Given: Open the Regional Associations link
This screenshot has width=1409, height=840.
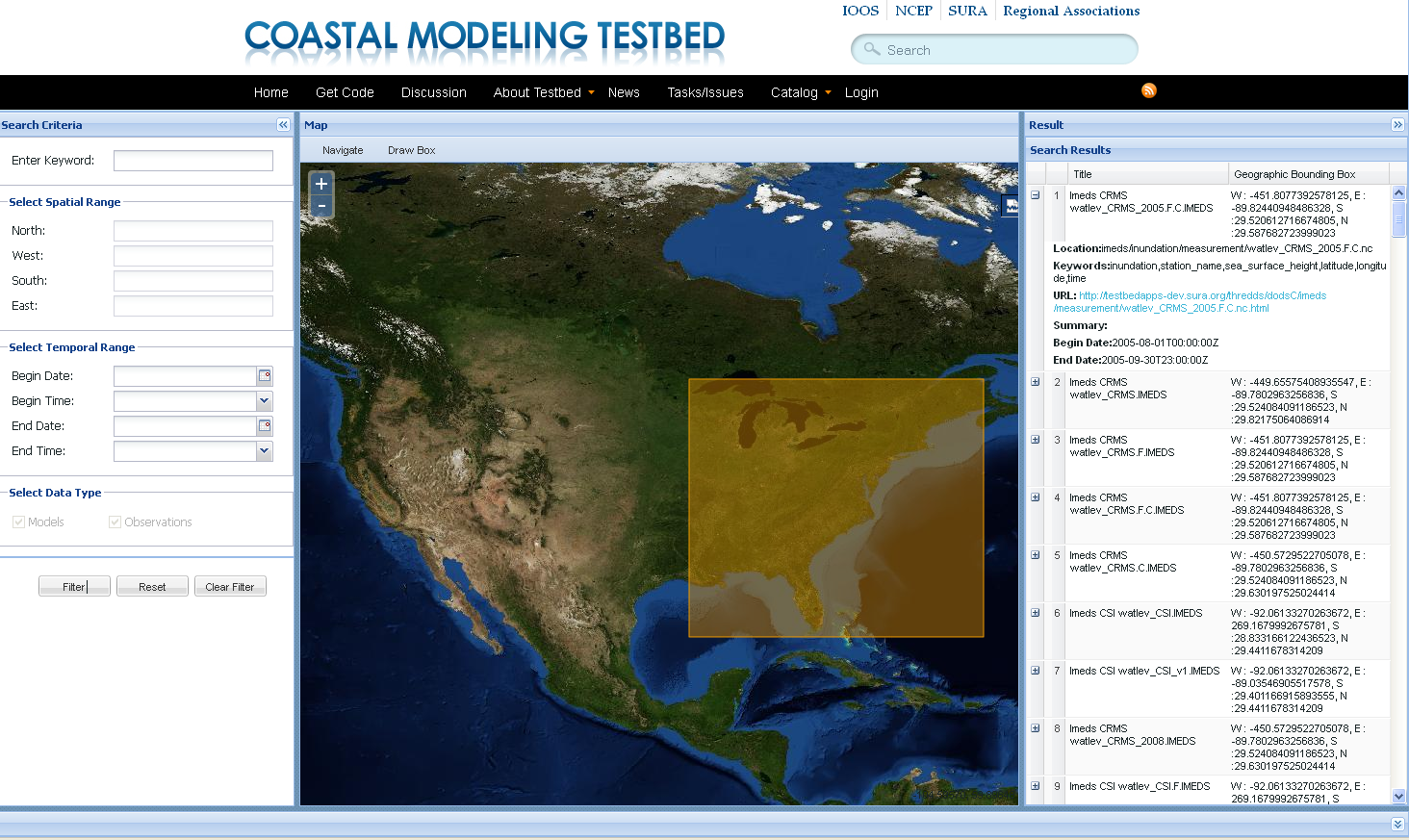Looking at the screenshot, I should coord(1071,11).
